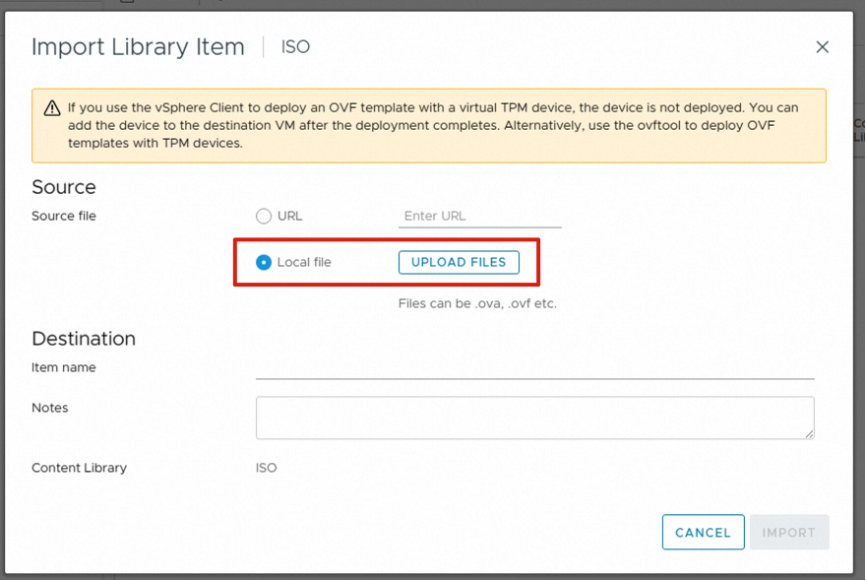Click the IMPORT button
The width and height of the screenshot is (866, 581).
[789, 532]
